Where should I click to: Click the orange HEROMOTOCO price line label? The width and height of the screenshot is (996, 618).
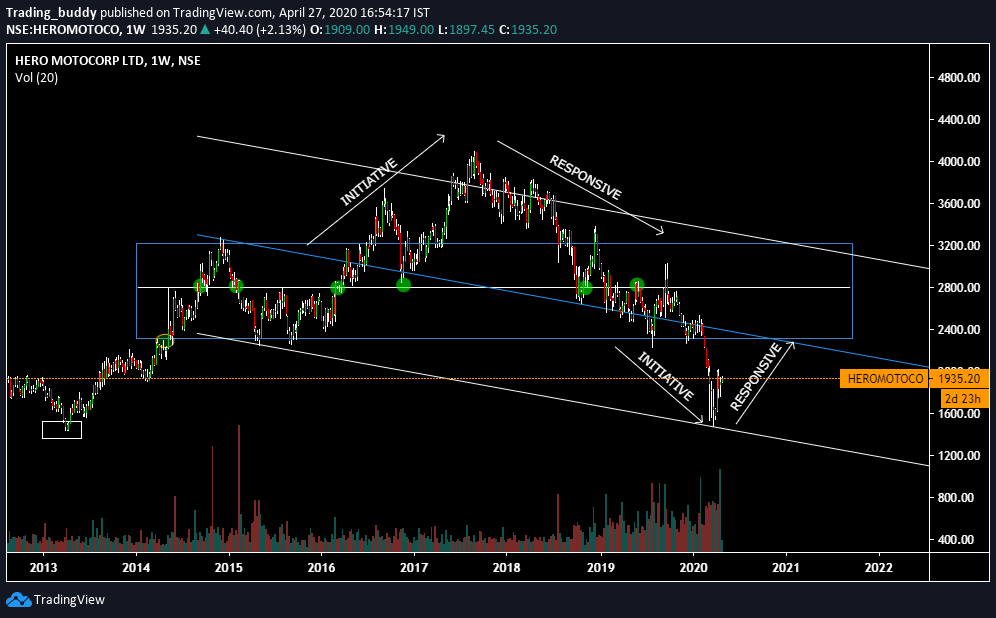[x=884, y=379]
